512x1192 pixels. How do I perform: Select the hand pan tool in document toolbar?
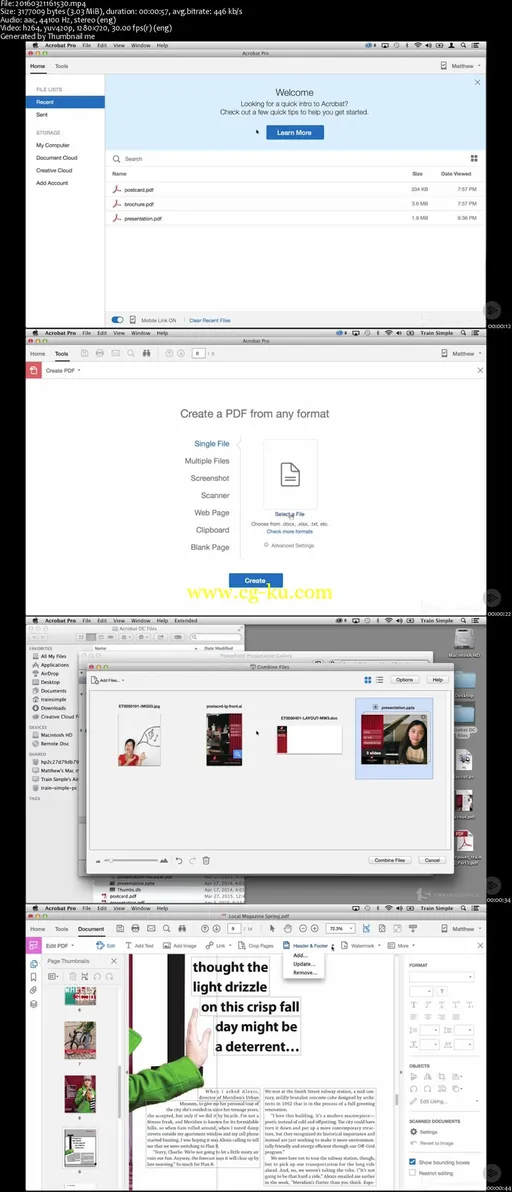tap(287, 928)
